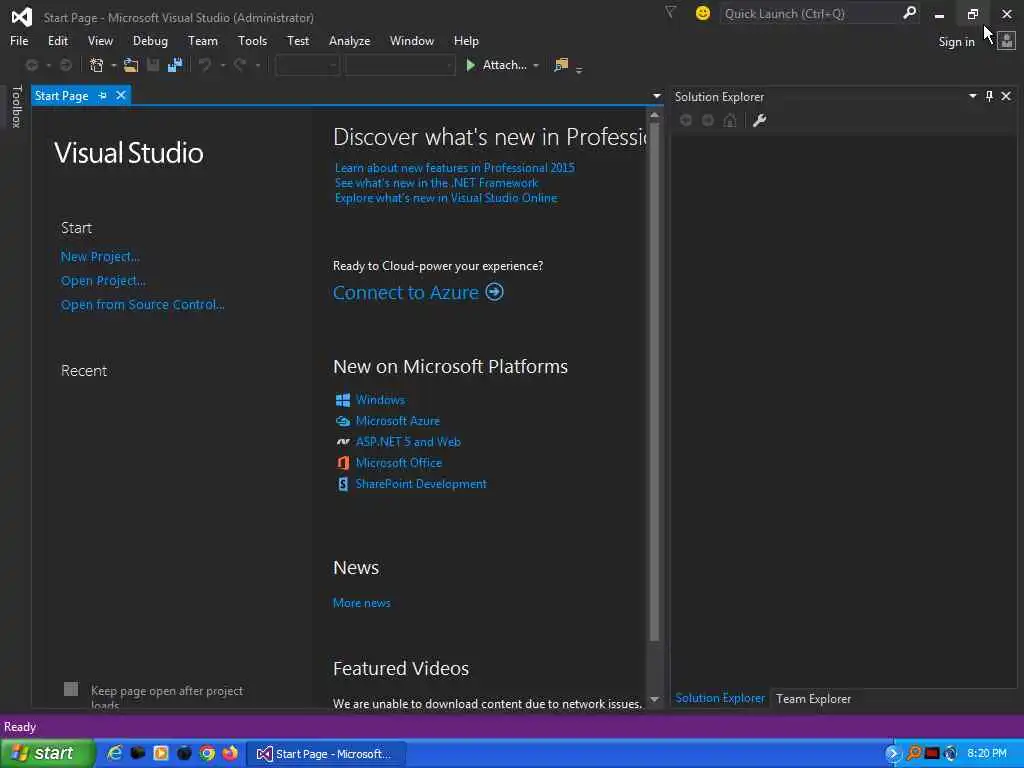Click inside the Quick Launch search field
This screenshot has height=768, width=1024.
[810, 13]
